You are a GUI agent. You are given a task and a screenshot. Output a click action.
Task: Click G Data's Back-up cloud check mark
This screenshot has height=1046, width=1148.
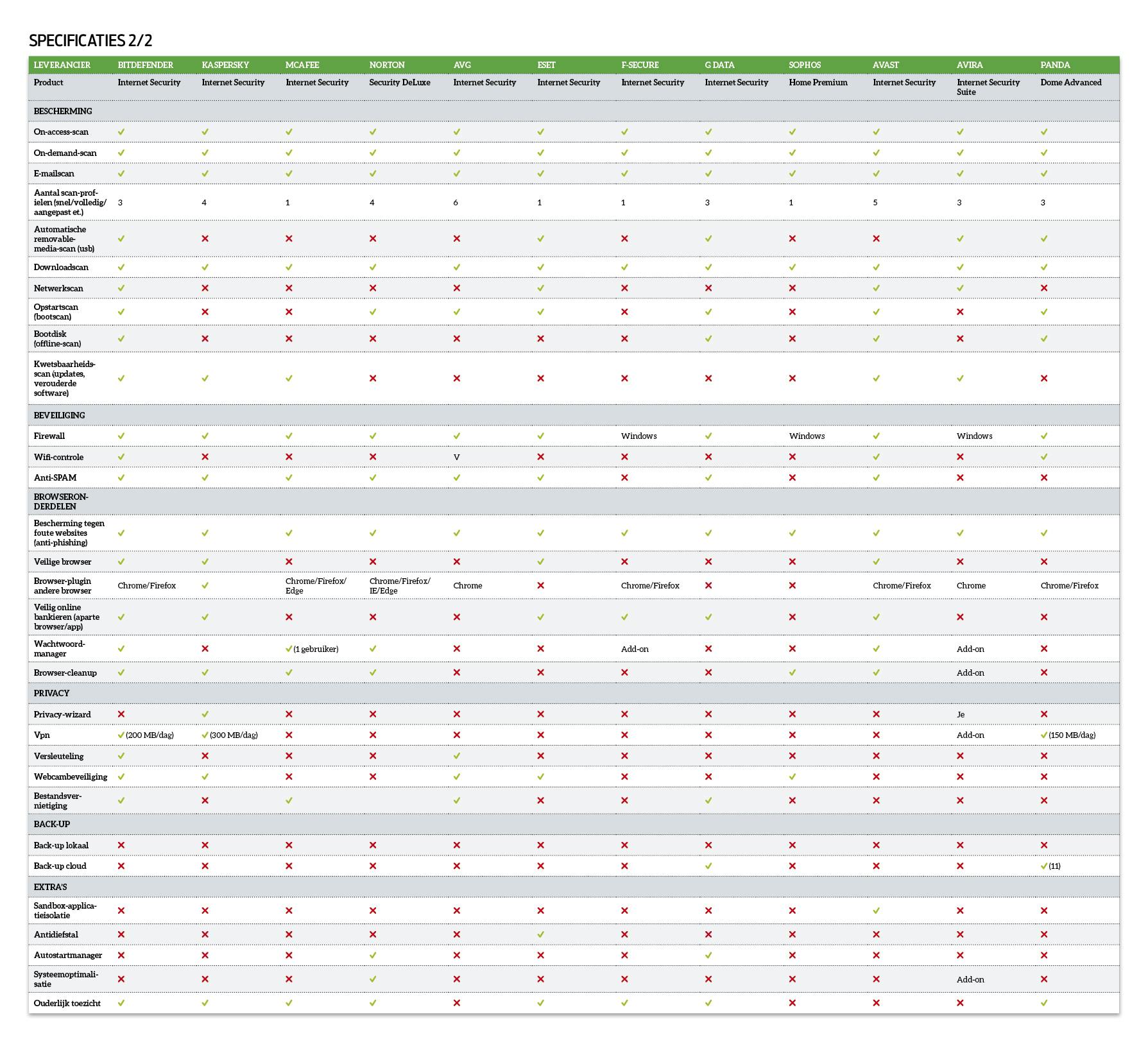click(x=708, y=866)
